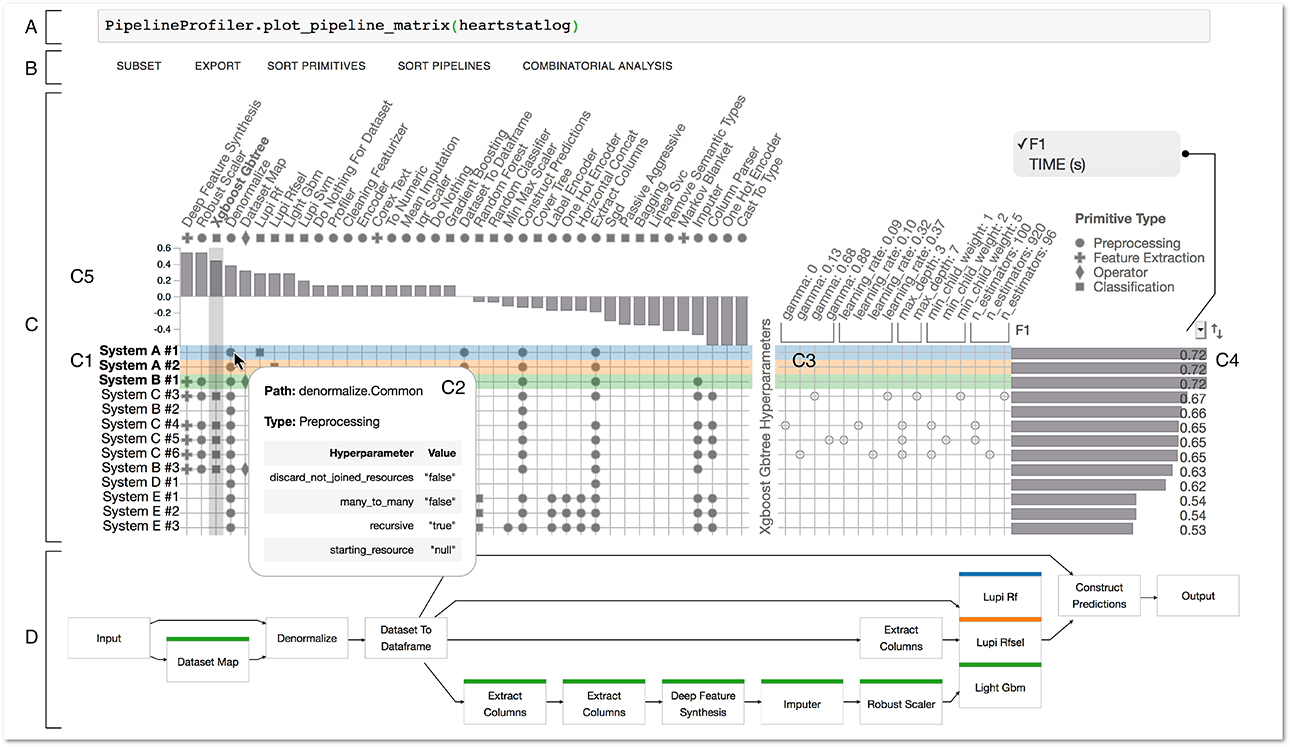Click the cross icon above Deep Feature Synthesis
This screenshot has width=1290, height=747.
(187, 237)
